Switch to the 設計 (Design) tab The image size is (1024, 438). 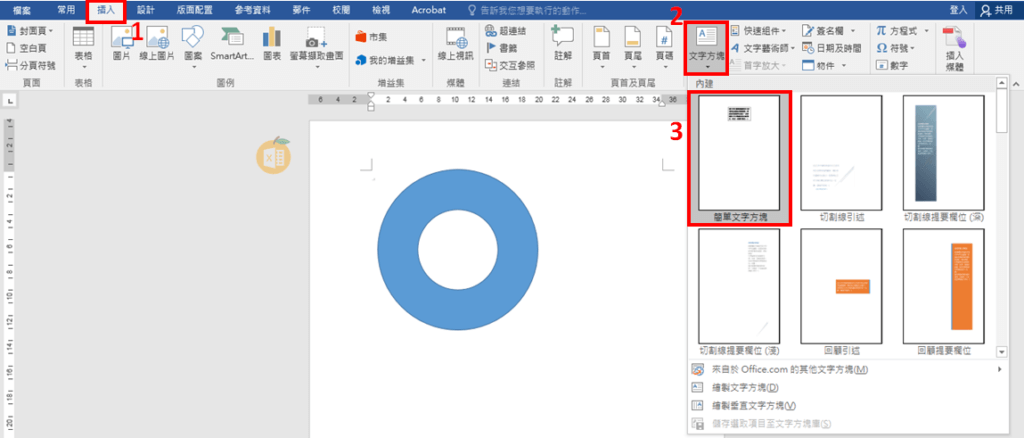coord(146,9)
